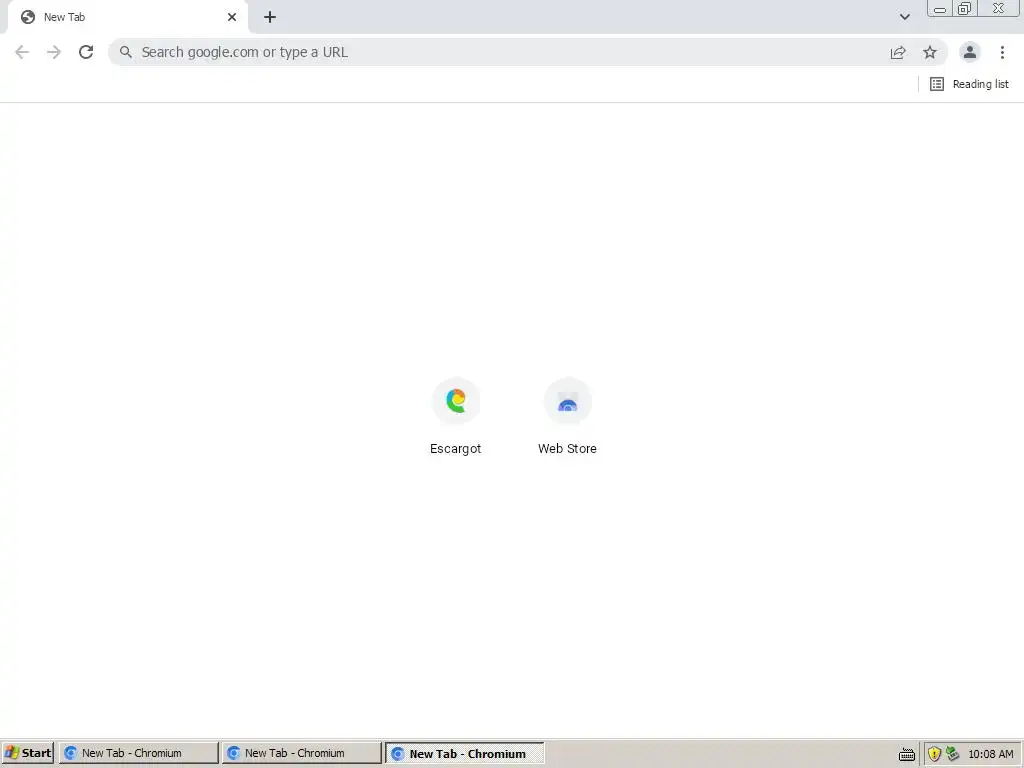Expand the tab search dropdown chevron
The width and height of the screenshot is (1024, 768).
pyautogui.click(x=904, y=17)
